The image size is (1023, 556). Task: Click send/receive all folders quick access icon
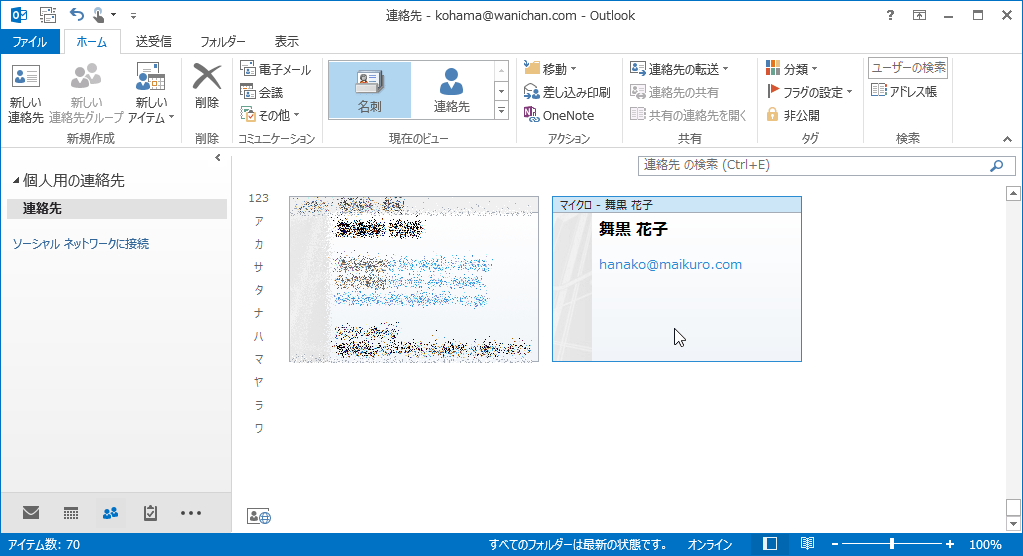48,14
